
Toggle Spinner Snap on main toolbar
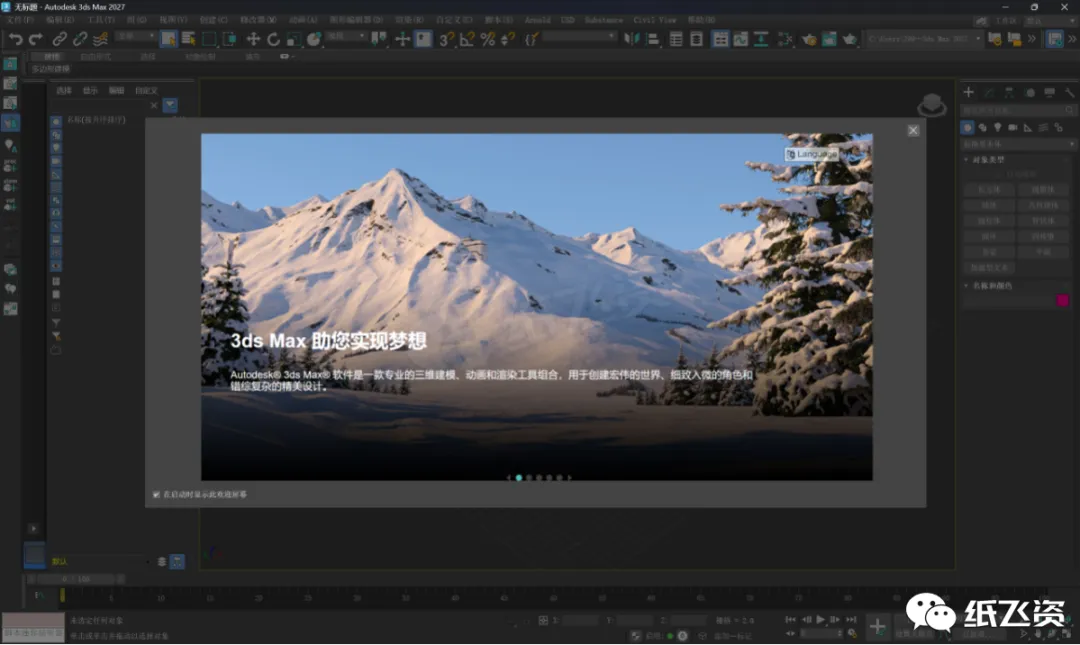[x=508, y=39]
